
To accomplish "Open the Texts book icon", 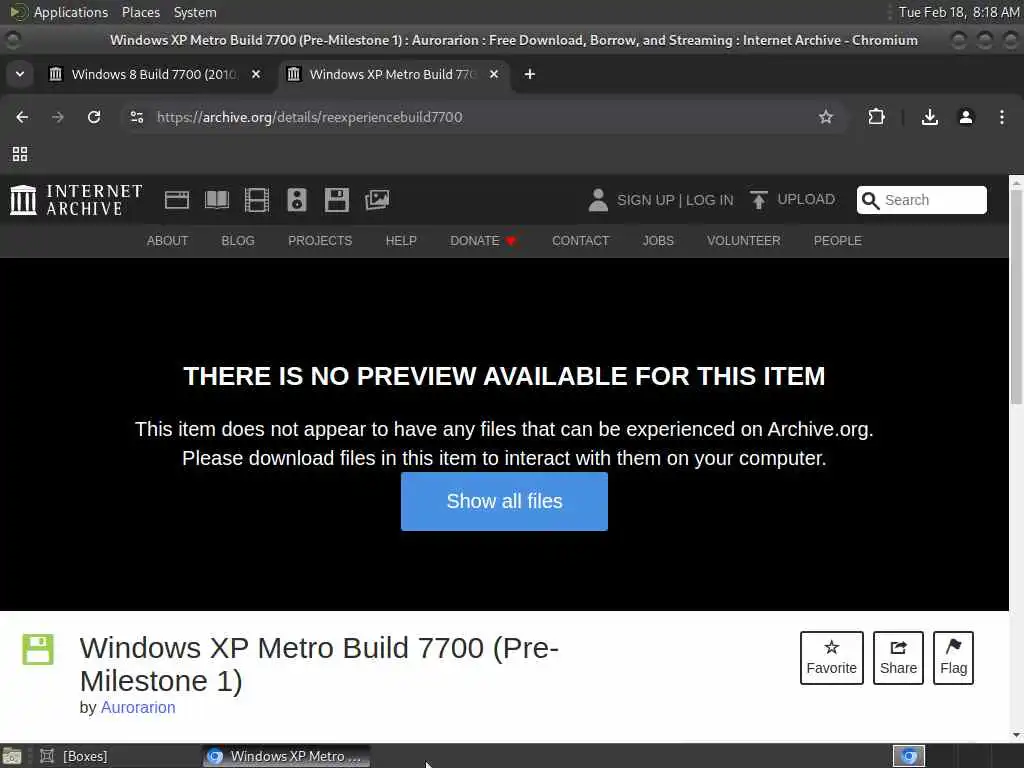I will click(217, 200).
